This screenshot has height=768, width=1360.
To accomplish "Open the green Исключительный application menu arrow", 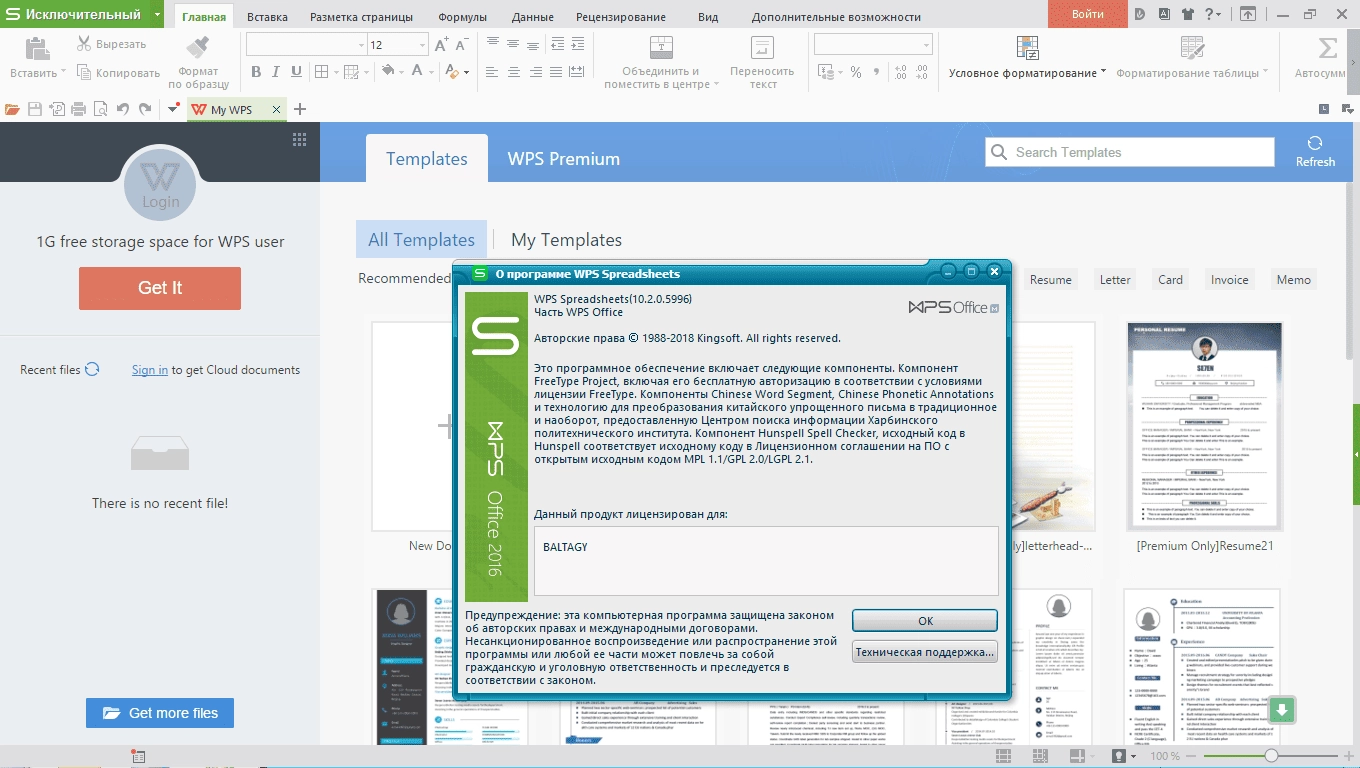I will pos(158,14).
